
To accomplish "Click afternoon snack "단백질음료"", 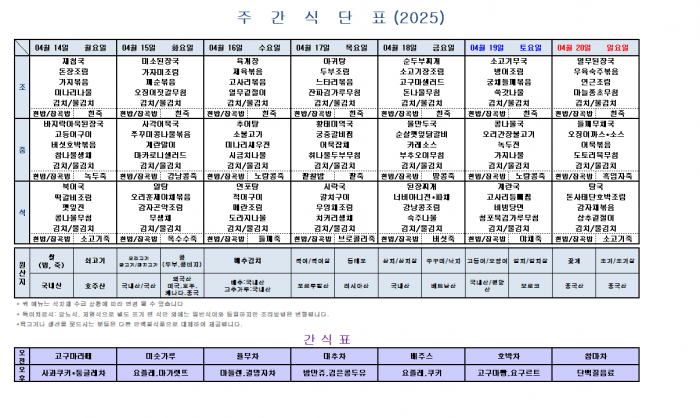I will [596, 373].
